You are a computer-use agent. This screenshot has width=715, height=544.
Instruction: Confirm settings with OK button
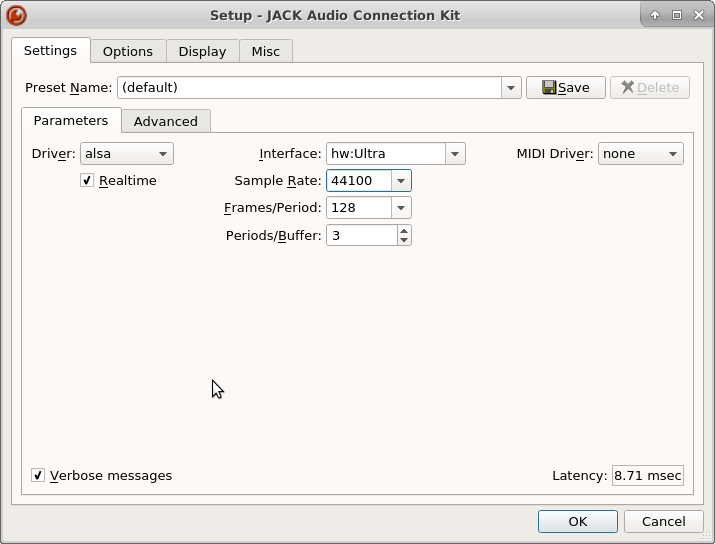click(x=578, y=521)
